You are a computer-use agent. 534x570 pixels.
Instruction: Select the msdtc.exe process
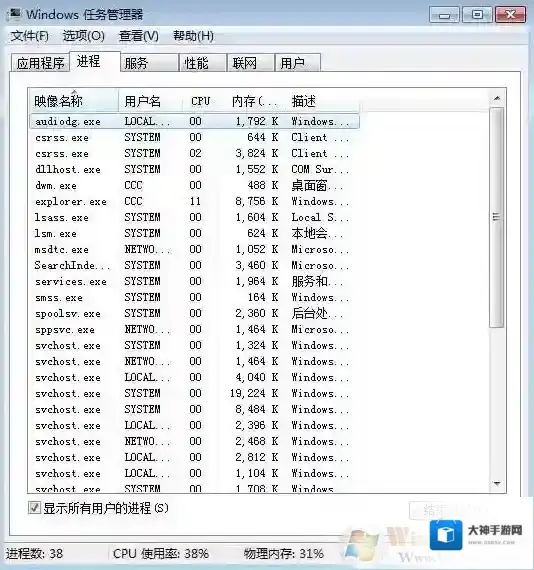tap(194, 249)
